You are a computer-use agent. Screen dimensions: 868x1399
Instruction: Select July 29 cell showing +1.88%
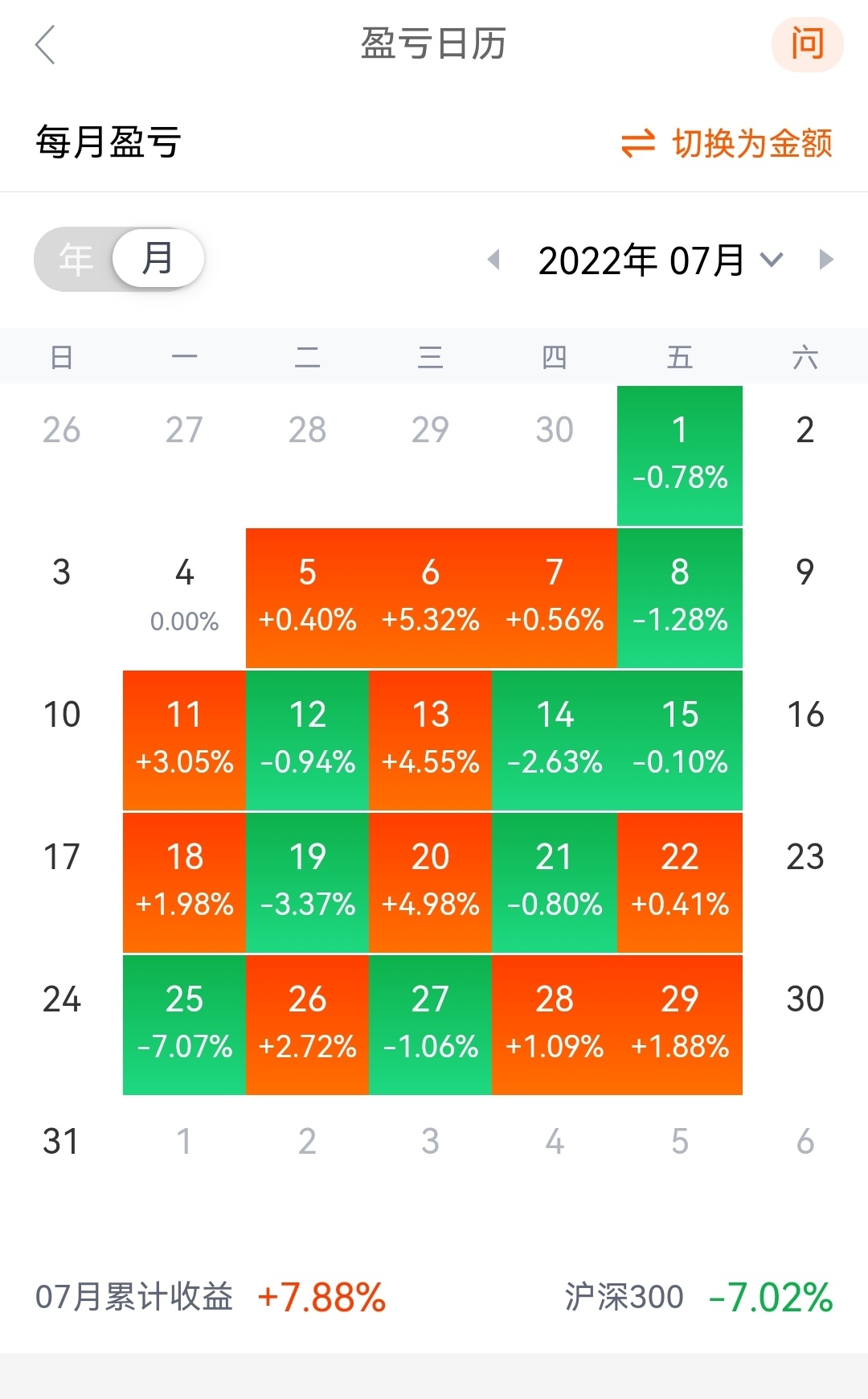point(680,1024)
